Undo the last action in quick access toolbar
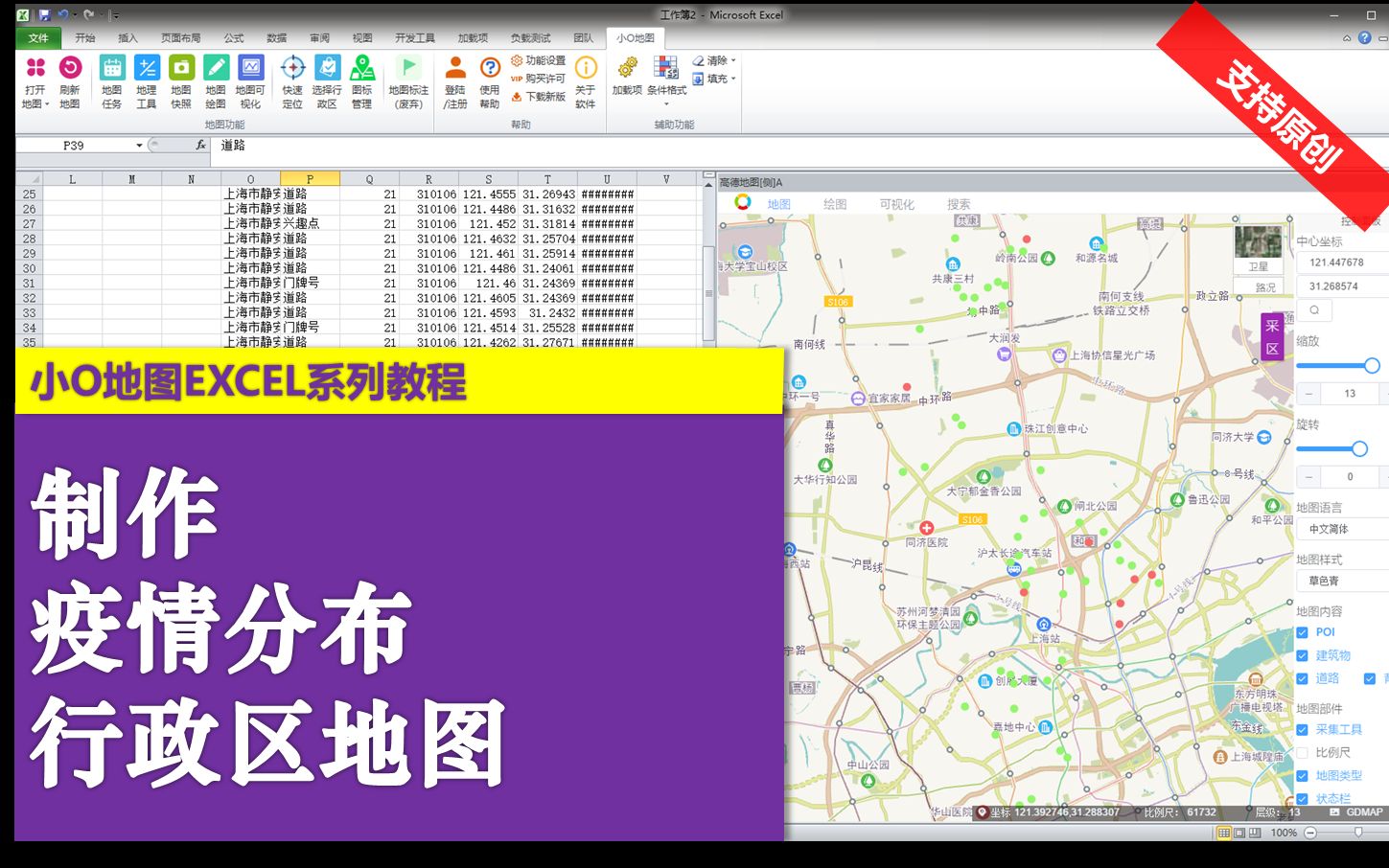Viewport: 1389px width, 868px height. point(63,15)
